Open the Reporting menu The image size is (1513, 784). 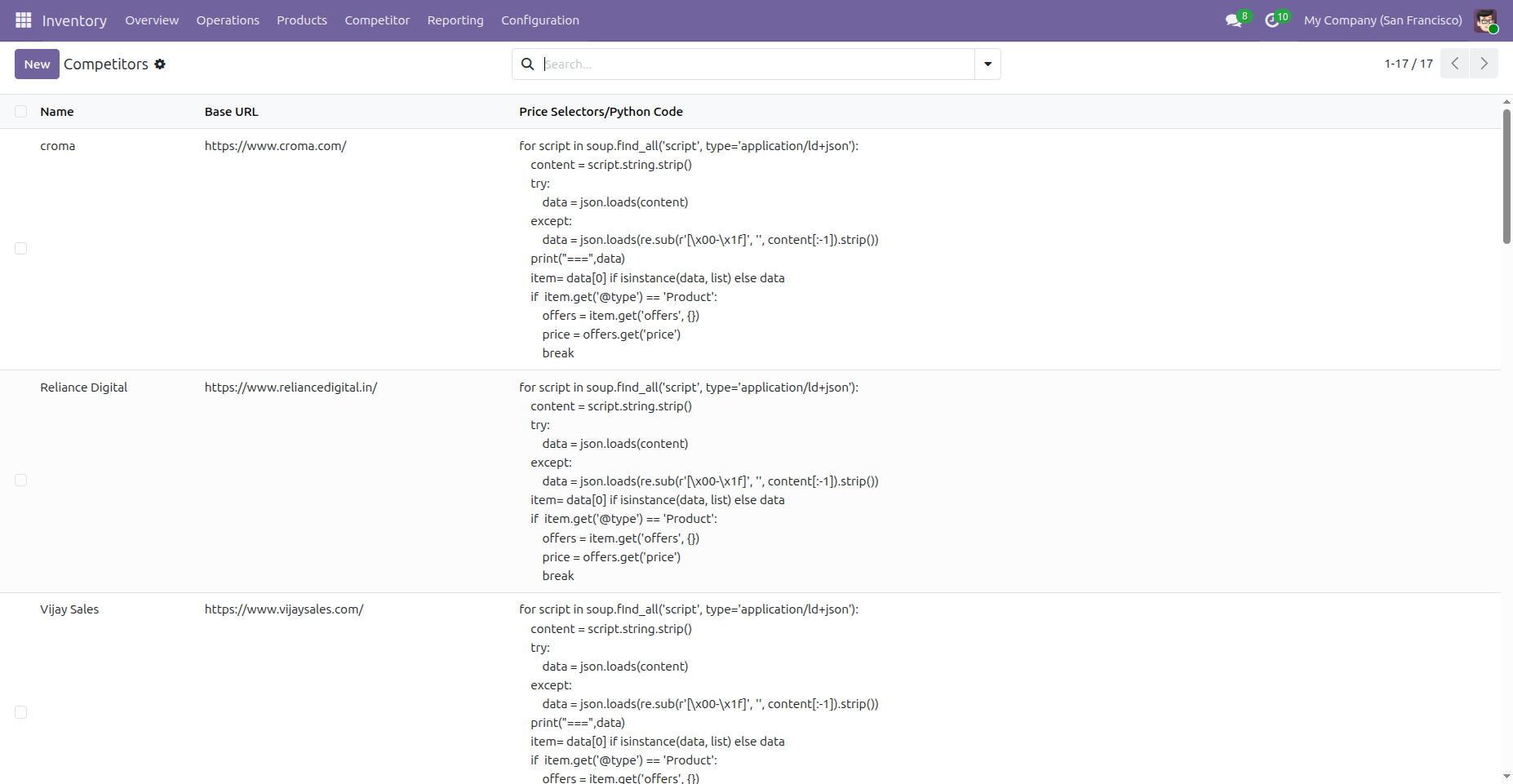point(455,20)
